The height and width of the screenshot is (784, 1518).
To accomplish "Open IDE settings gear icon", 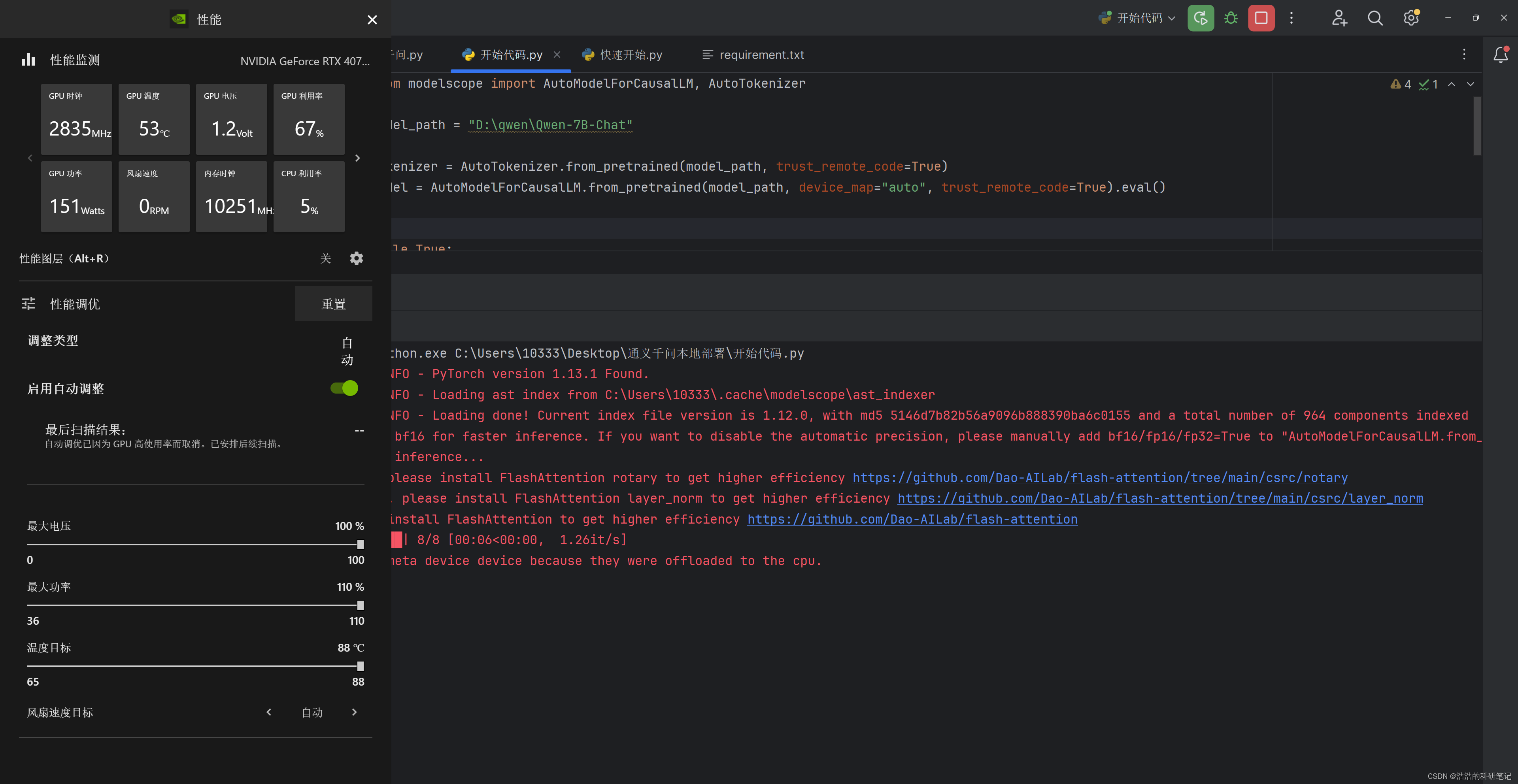I will pyautogui.click(x=1411, y=18).
